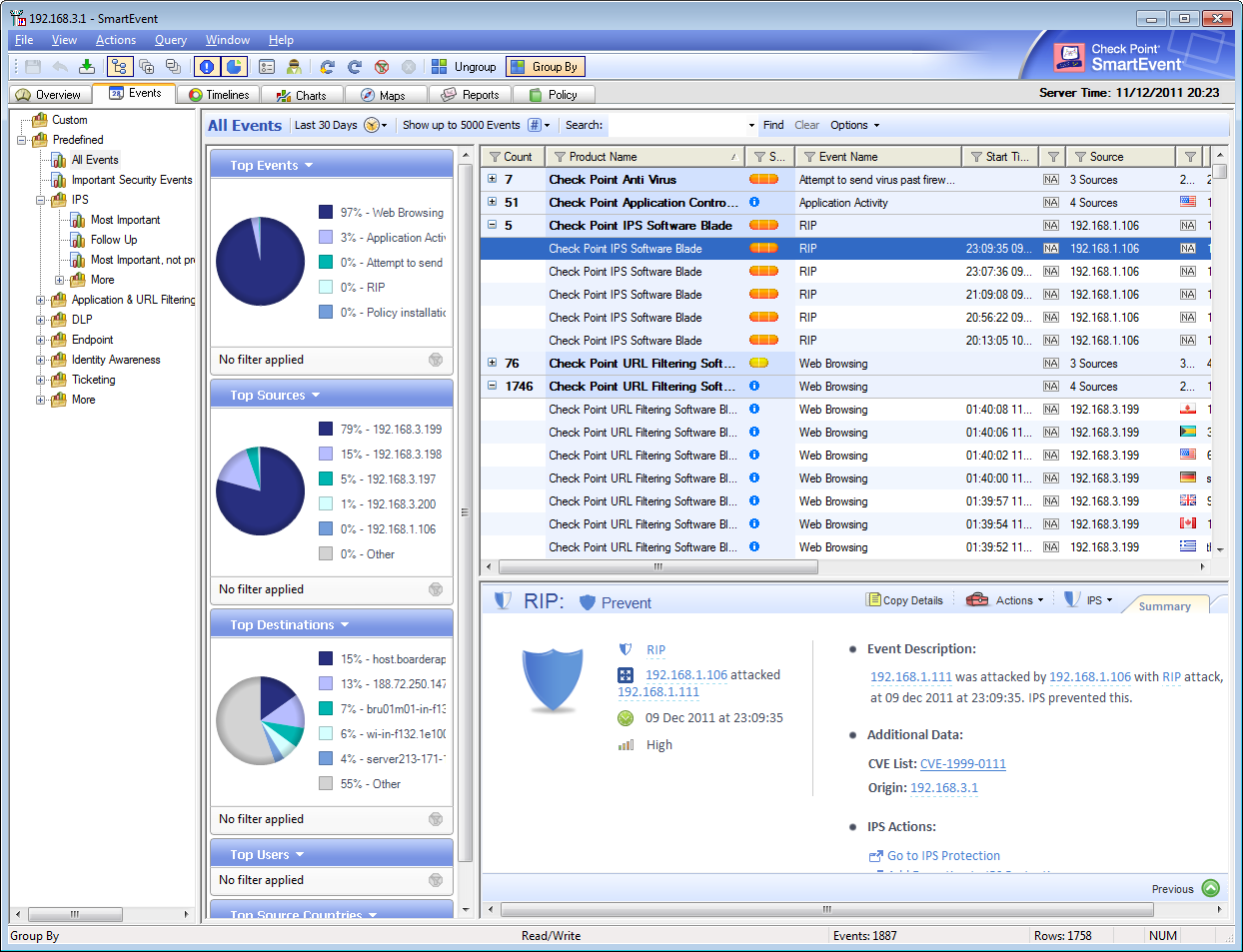Viewport: 1243px width, 952px height.
Task: Click the green Previous arrow icon
Action: [x=1211, y=888]
